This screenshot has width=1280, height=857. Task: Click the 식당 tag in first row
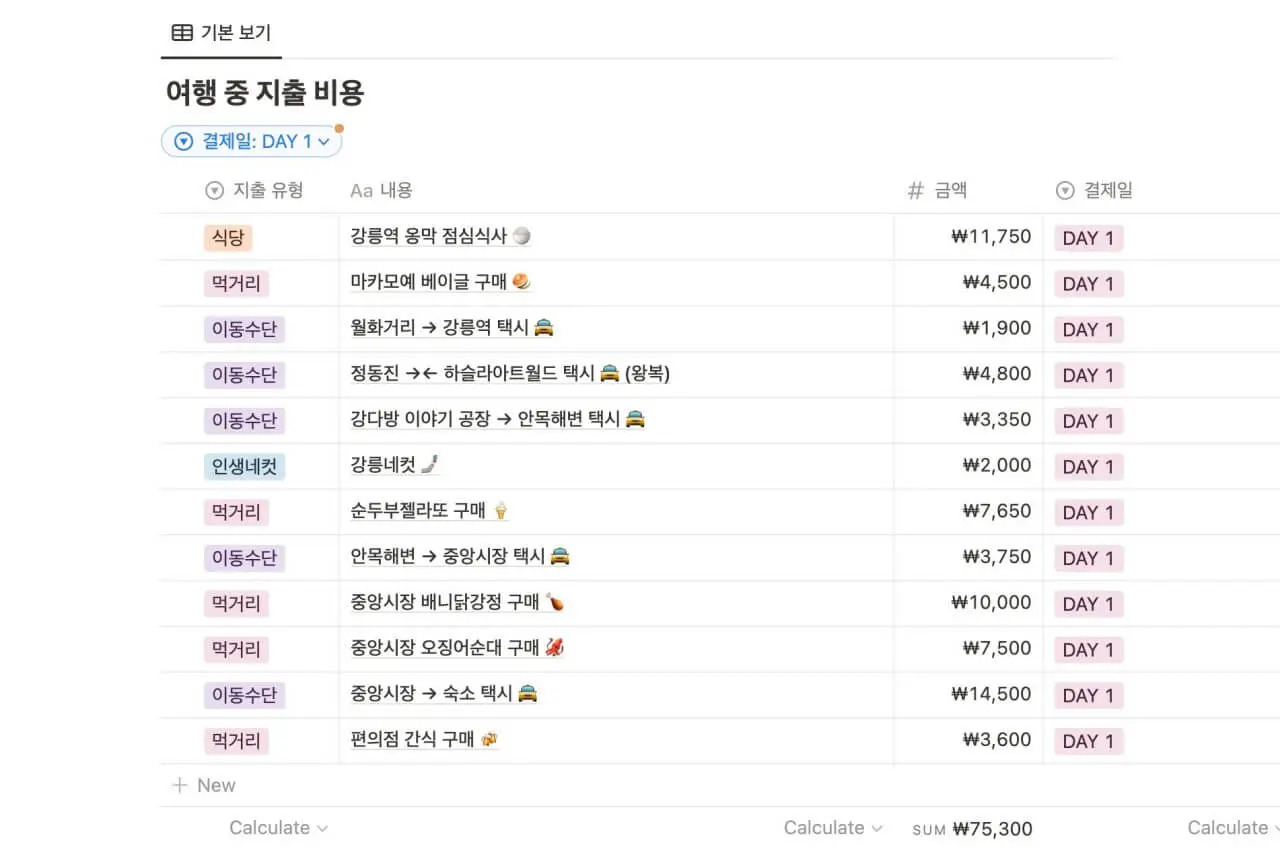[228, 238]
